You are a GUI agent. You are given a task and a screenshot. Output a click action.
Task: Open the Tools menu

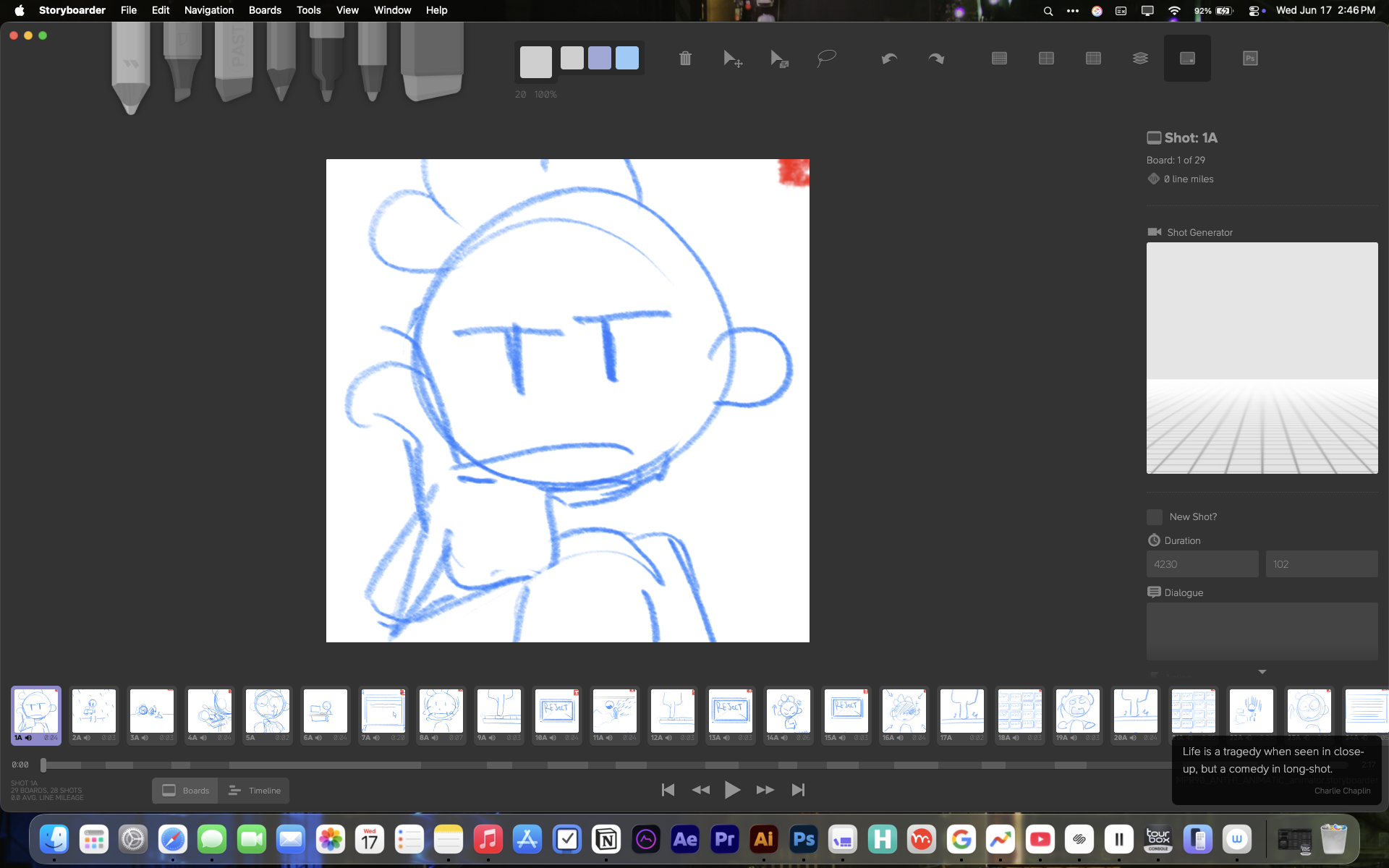pos(309,10)
